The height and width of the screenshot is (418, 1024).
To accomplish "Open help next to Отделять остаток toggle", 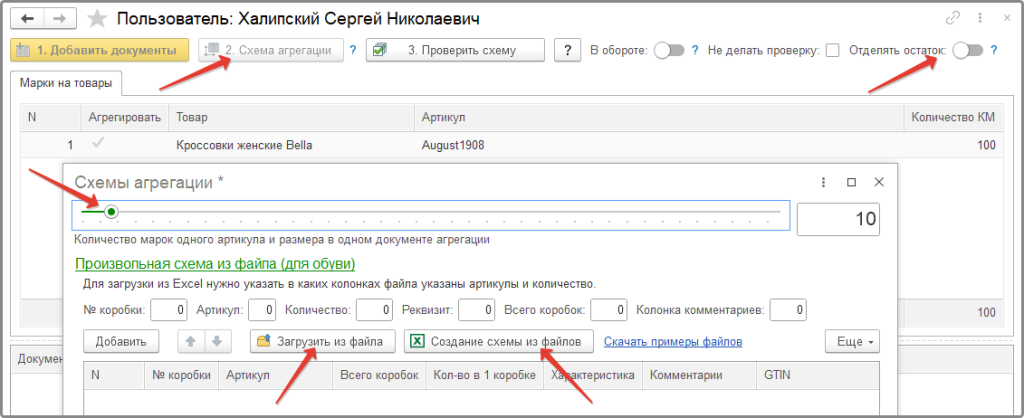I will [x=994, y=50].
